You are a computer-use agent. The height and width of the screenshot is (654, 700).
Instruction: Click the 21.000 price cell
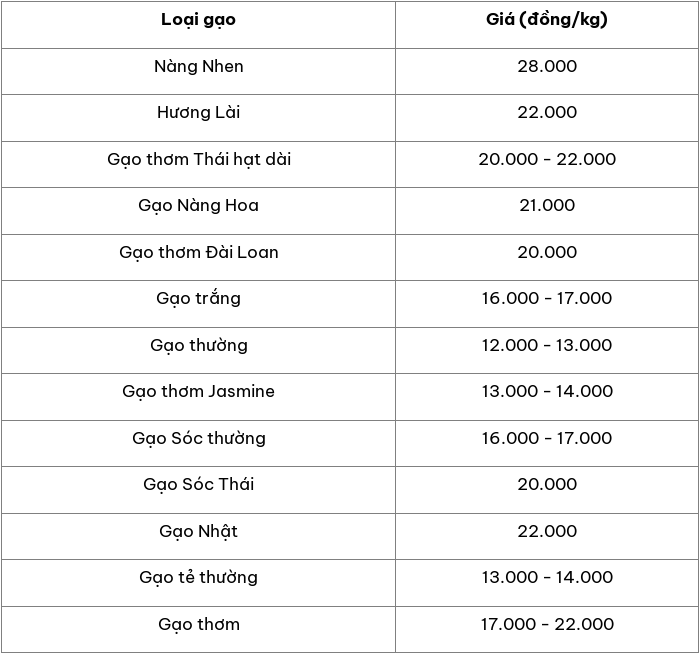tap(547, 211)
